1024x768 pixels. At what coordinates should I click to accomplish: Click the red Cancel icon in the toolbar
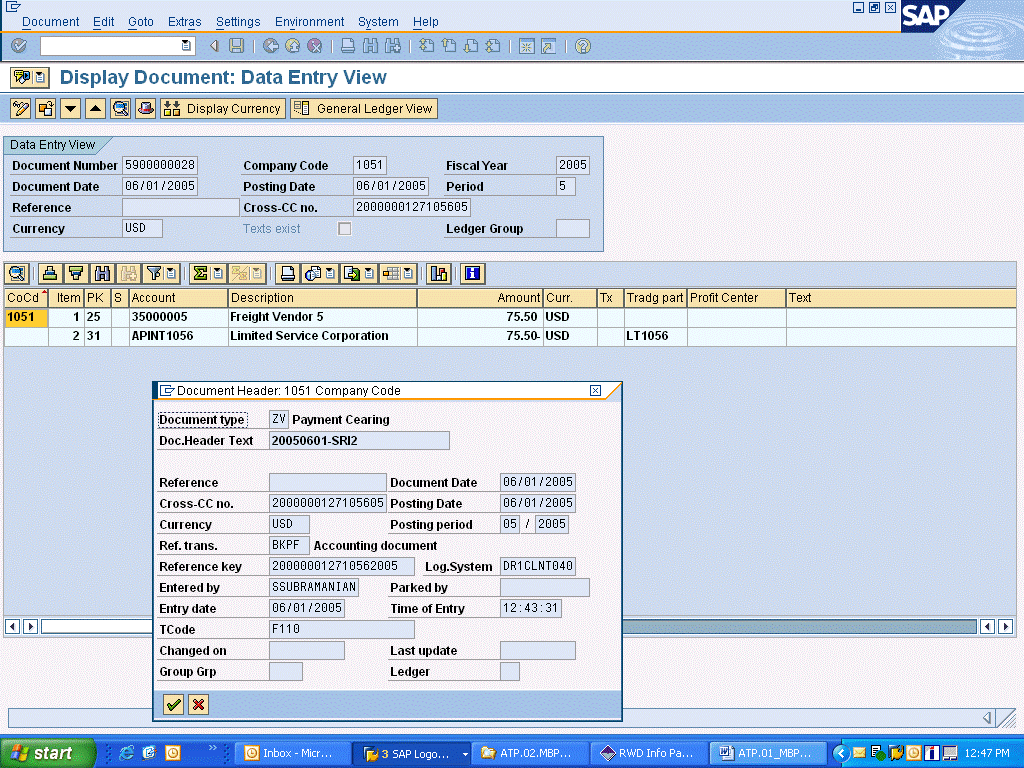315,46
